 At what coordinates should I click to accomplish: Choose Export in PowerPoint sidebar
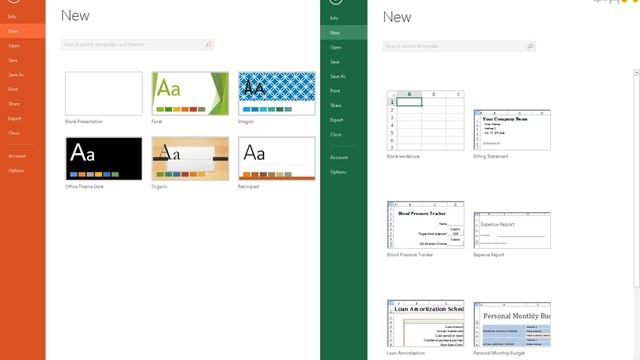coord(14,118)
